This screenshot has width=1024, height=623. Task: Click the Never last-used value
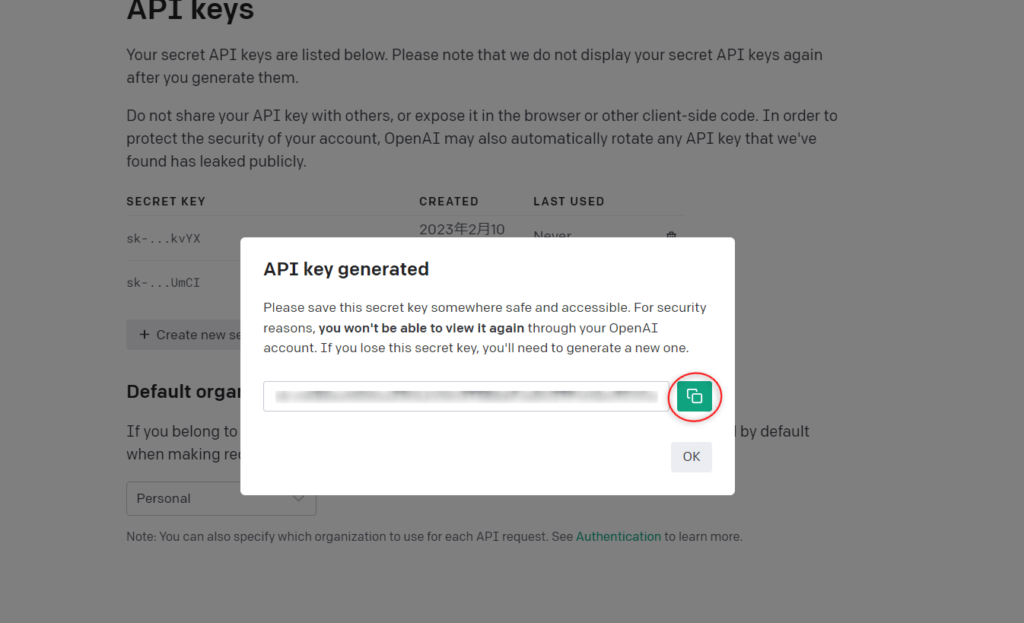click(x=552, y=234)
